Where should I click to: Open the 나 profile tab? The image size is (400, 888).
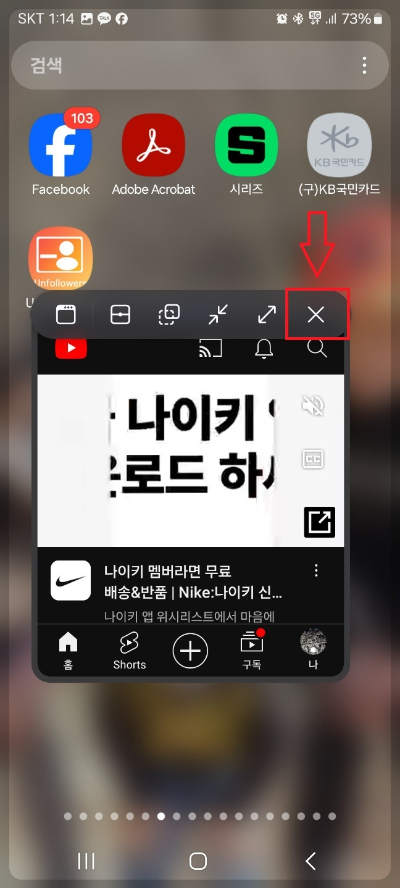[313, 649]
